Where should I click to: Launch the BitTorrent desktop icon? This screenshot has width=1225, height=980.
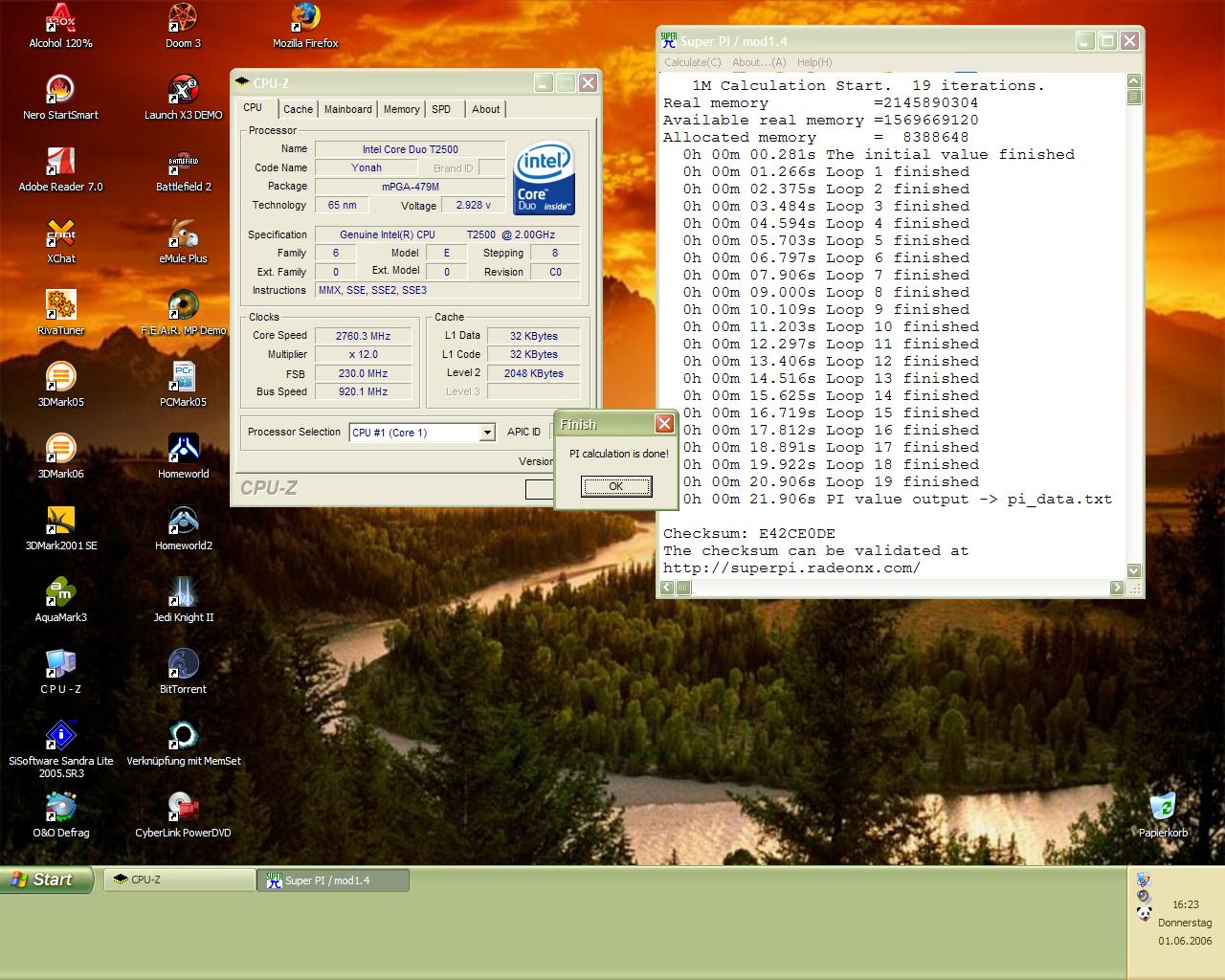[x=183, y=665]
